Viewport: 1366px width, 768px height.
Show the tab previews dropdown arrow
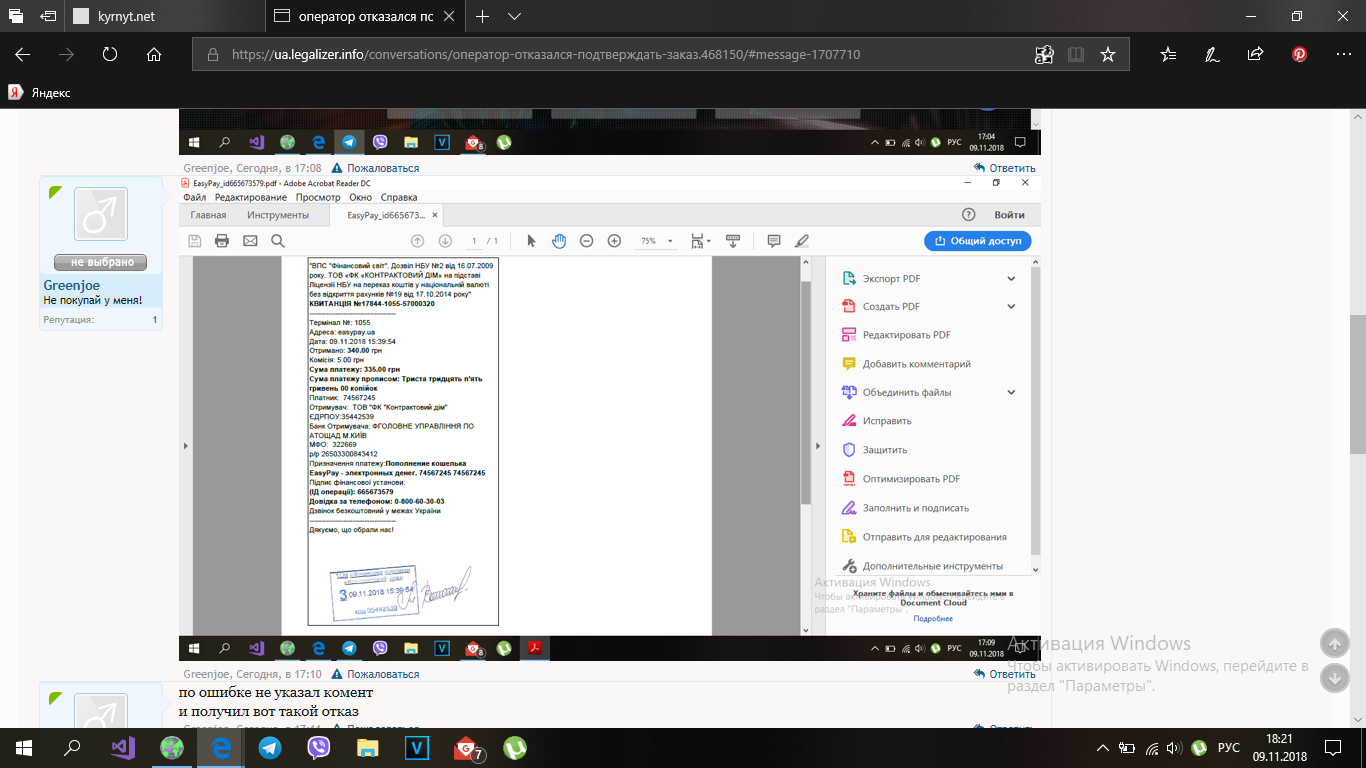coord(514,17)
